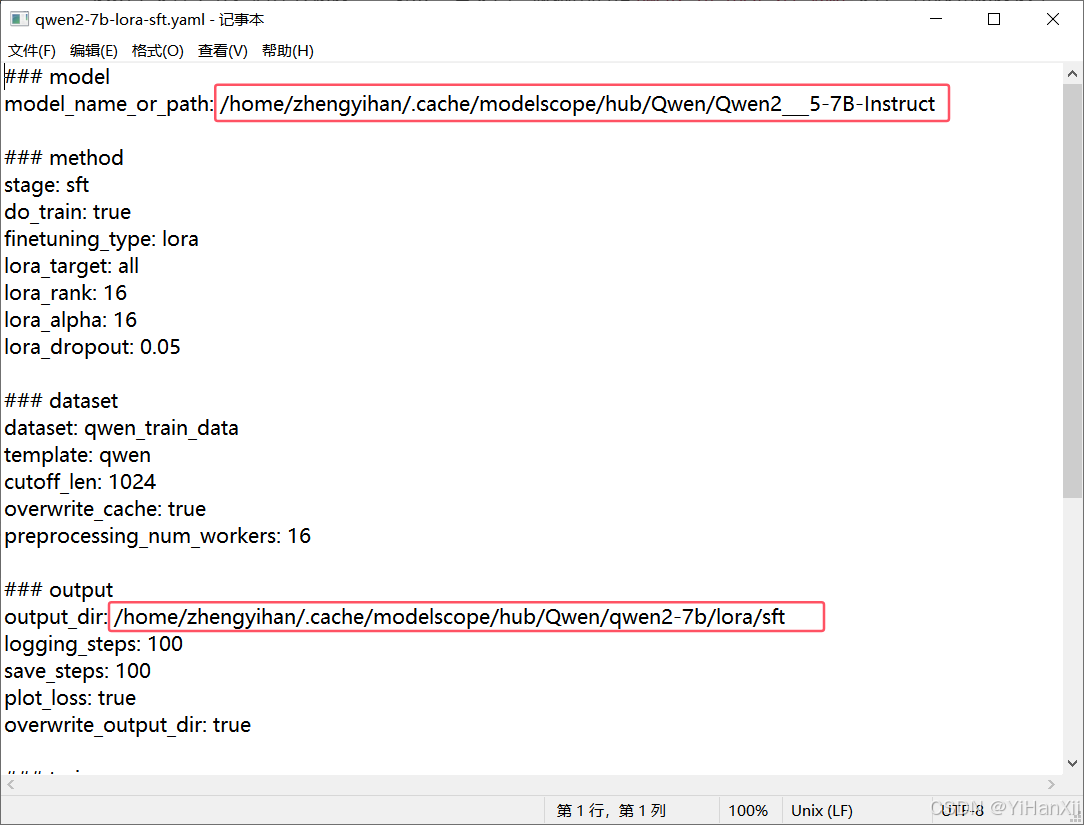Open the 帮助(H) menu
1084x825 pixels.
click(x=288, y=50)
